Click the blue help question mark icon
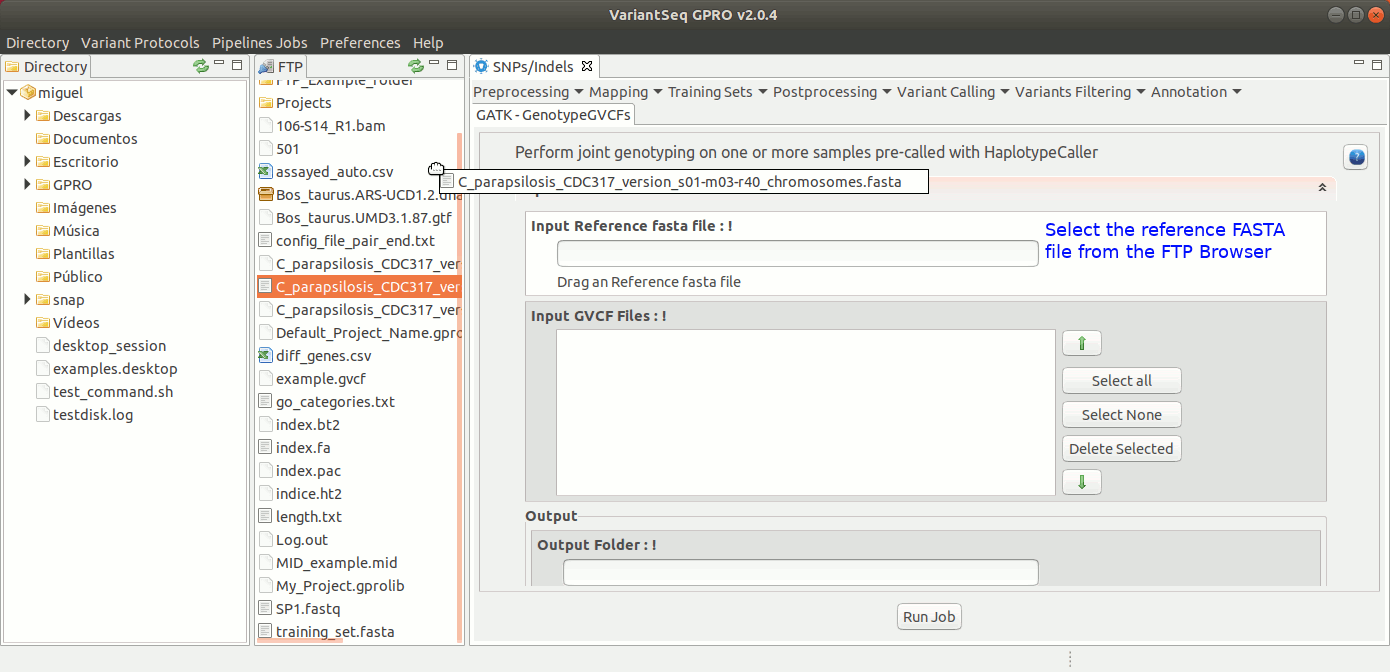The height and width of the screenshot is (672, 1390). 1355,157
